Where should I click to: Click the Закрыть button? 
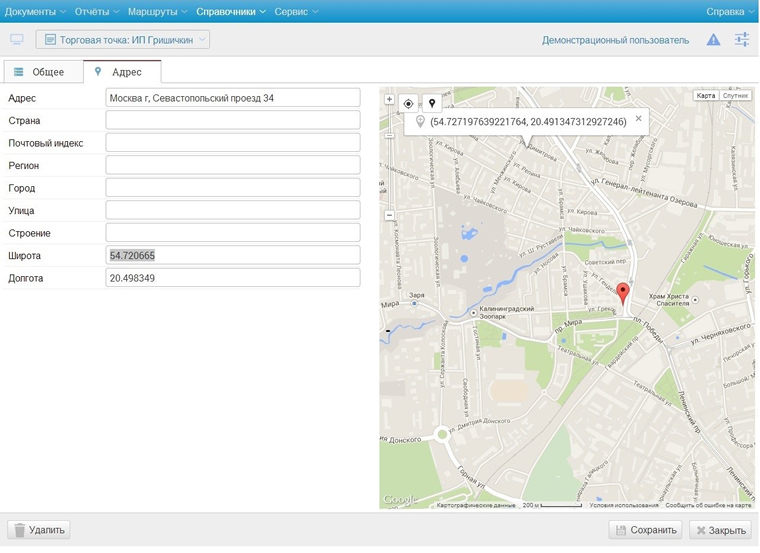(x=720, y=530)
